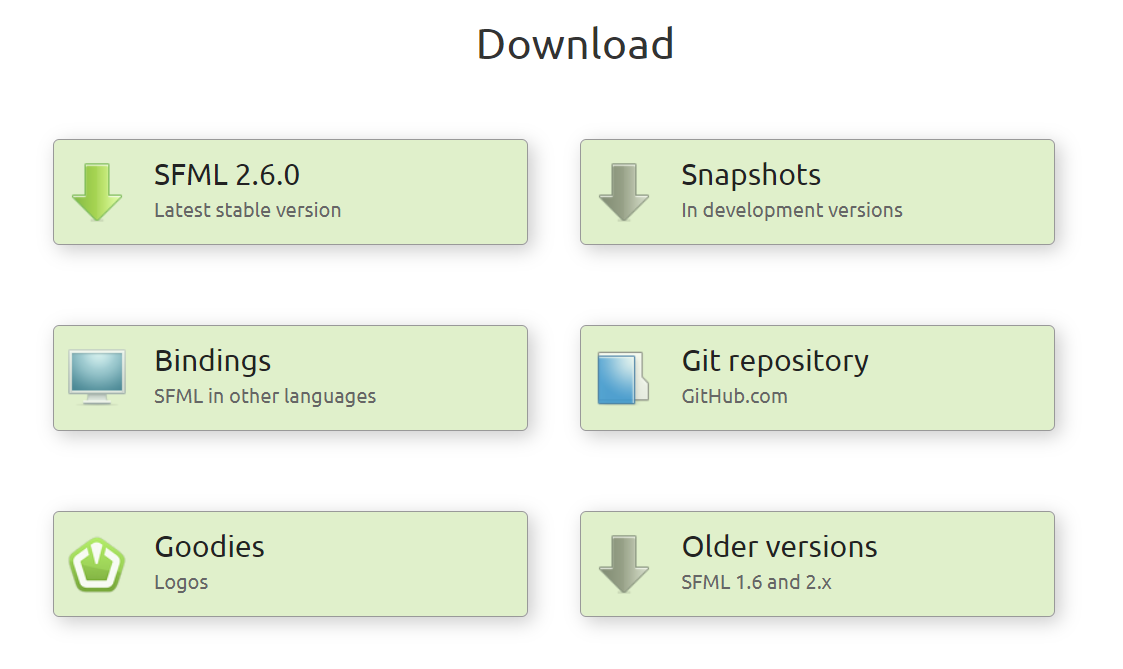Click the 'GitHub.com' subtitle text
This screenshot has height=669, width=1123.
point(735,396)
